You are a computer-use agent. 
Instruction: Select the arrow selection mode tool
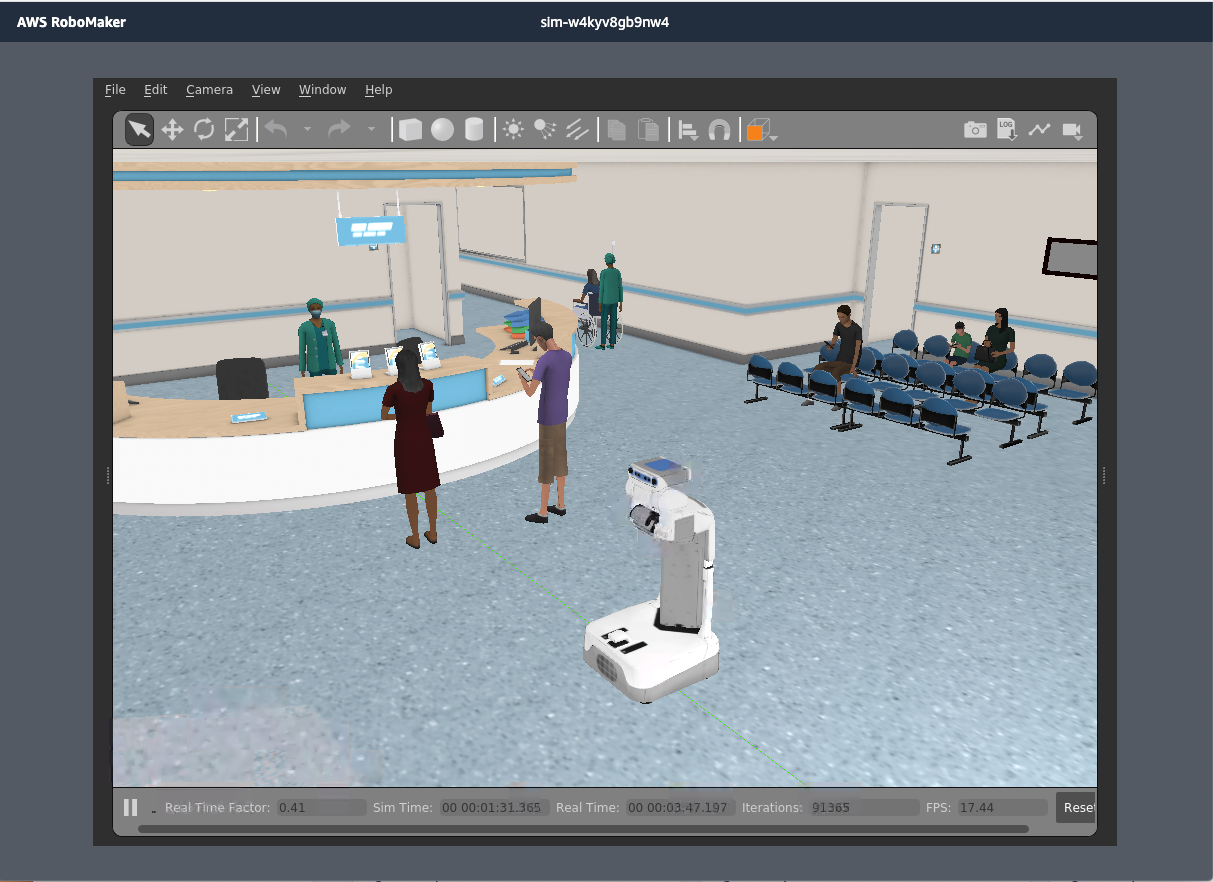(x=139, y=129)
